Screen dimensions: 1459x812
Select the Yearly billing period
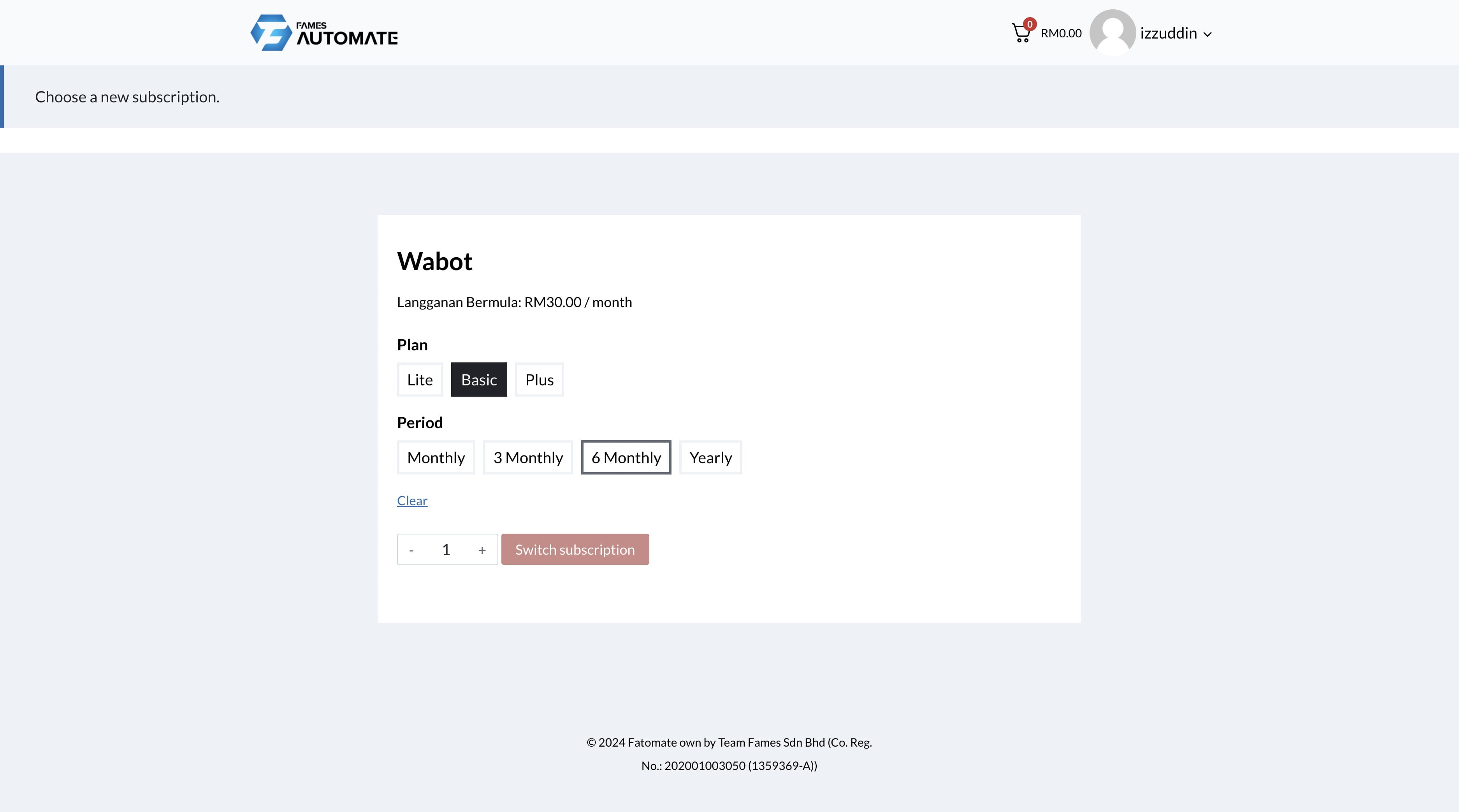(710, 457)
